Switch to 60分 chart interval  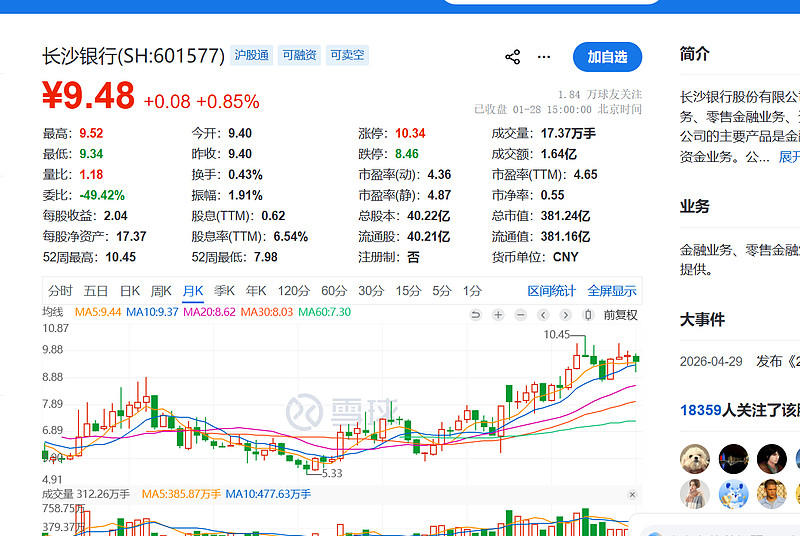(x=334, y=291)
